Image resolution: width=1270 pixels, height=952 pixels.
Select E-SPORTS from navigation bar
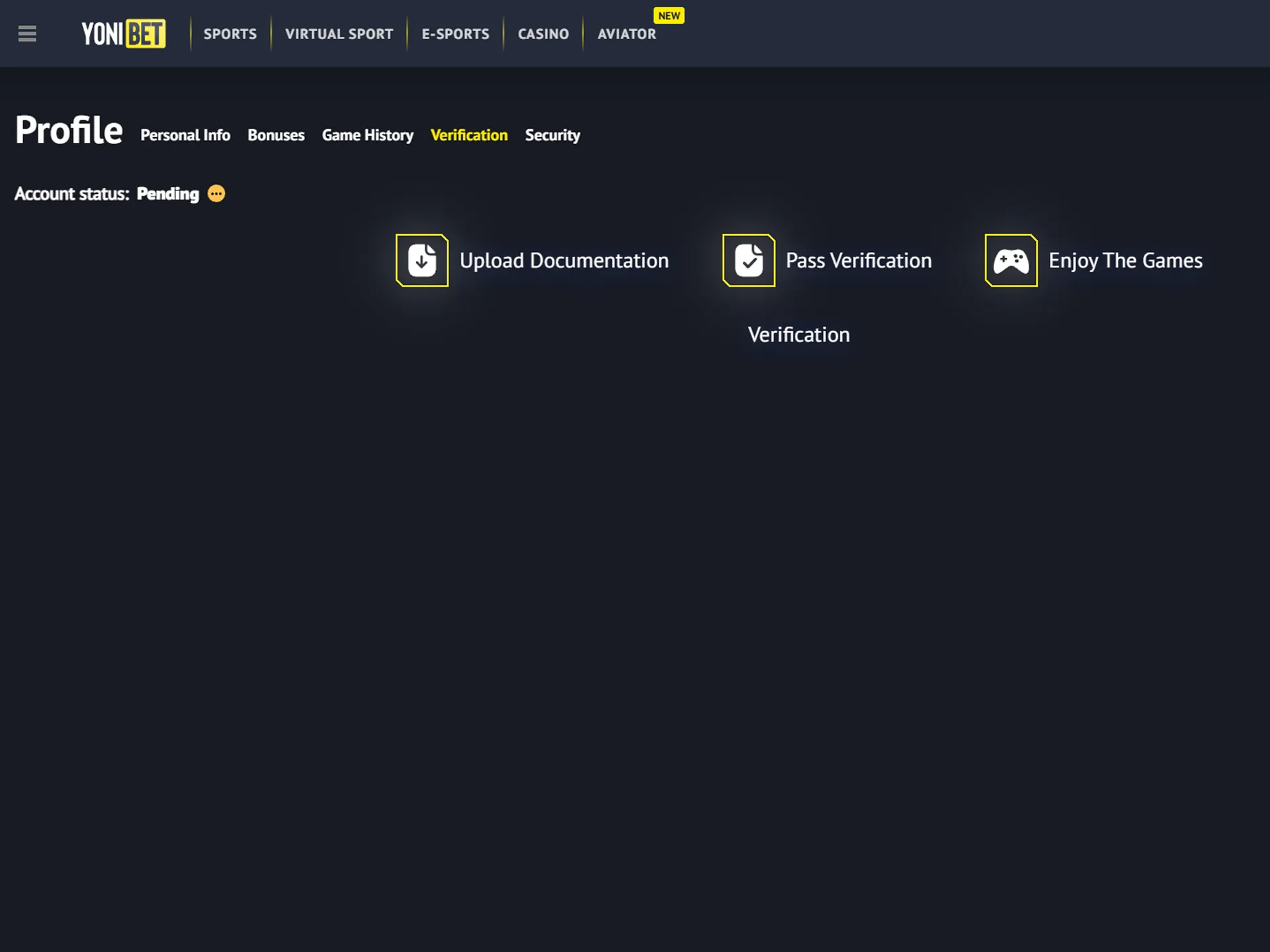[455, 33]
